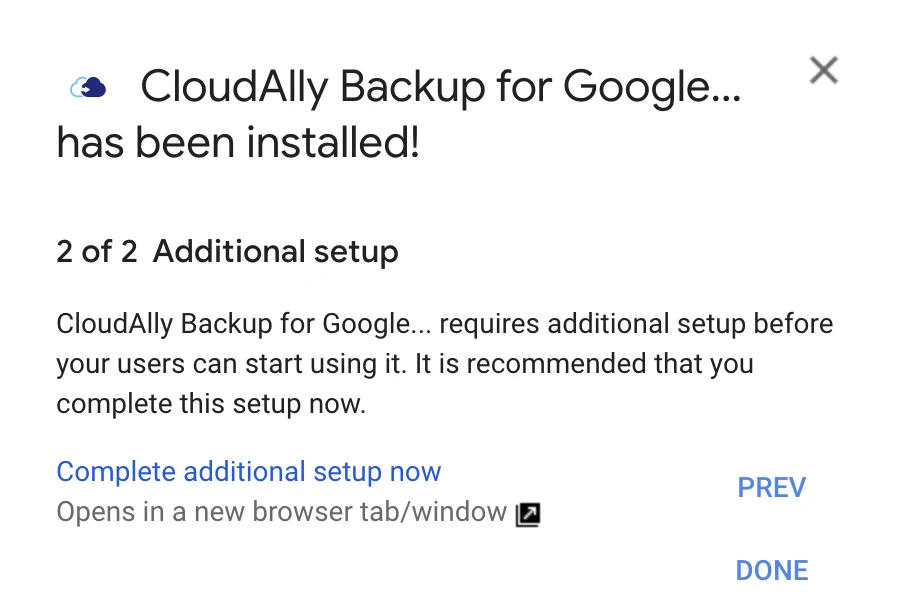Click the "has been installed!" heading text
Screen dimensions: 912x612
pos(238,145)
